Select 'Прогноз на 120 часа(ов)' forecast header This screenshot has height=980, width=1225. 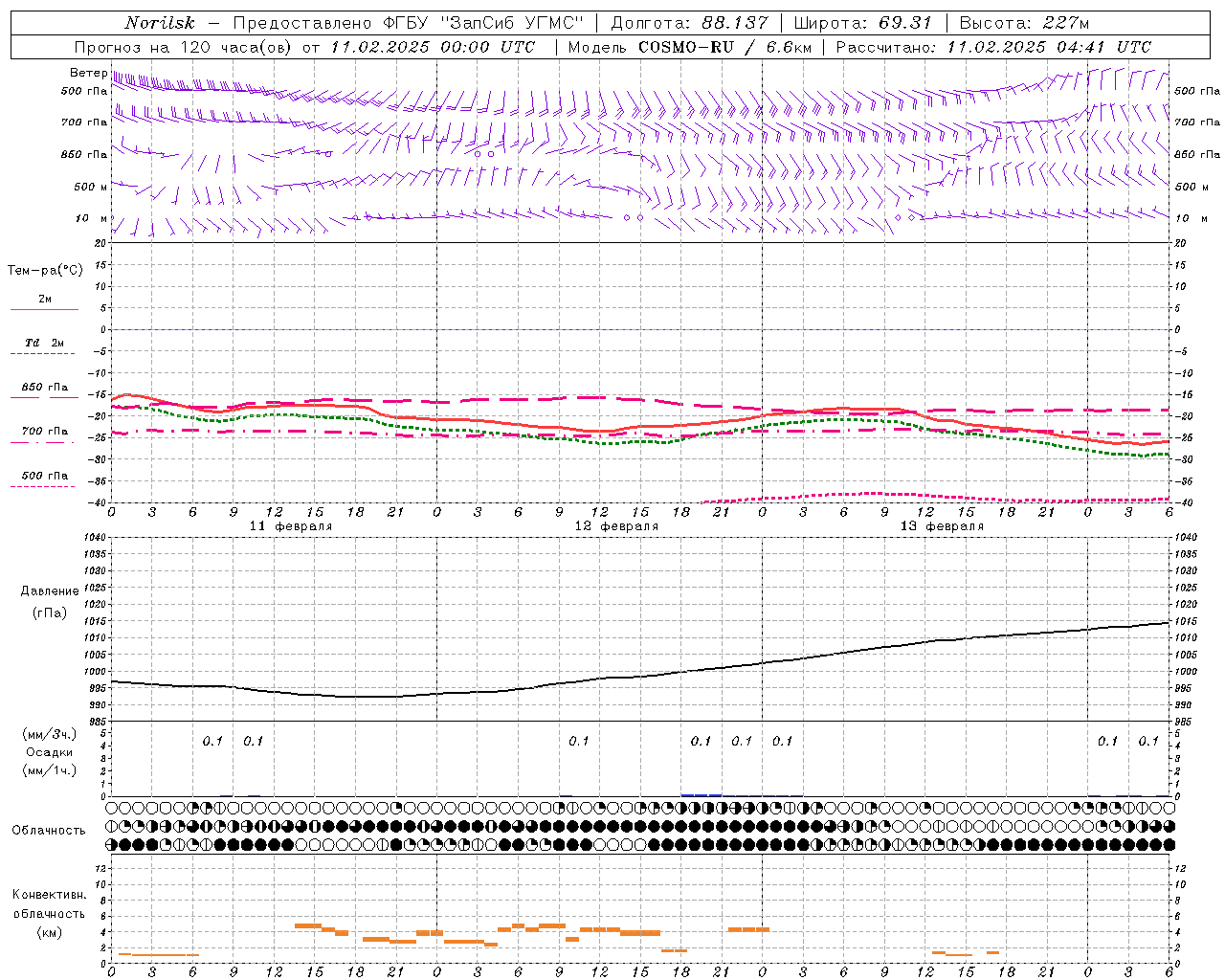pos(184,47)
